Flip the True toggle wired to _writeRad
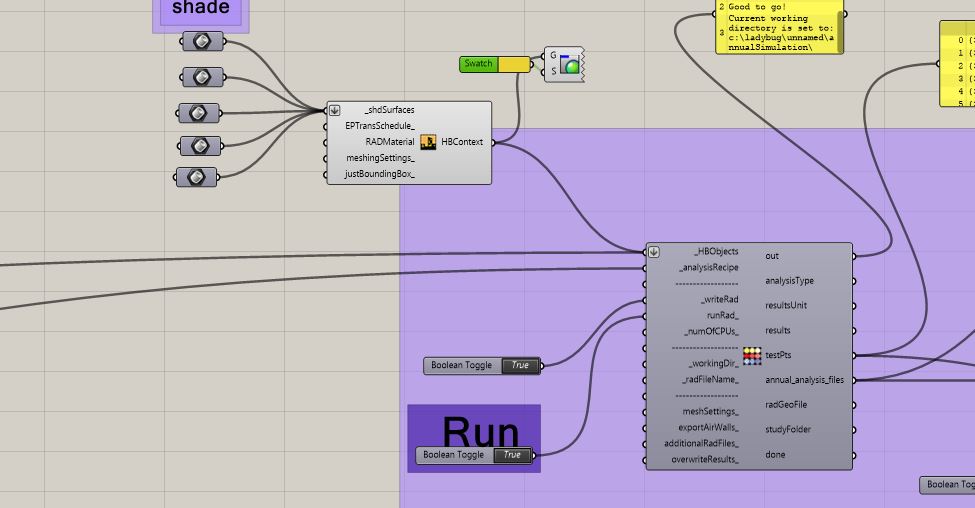 520,366
